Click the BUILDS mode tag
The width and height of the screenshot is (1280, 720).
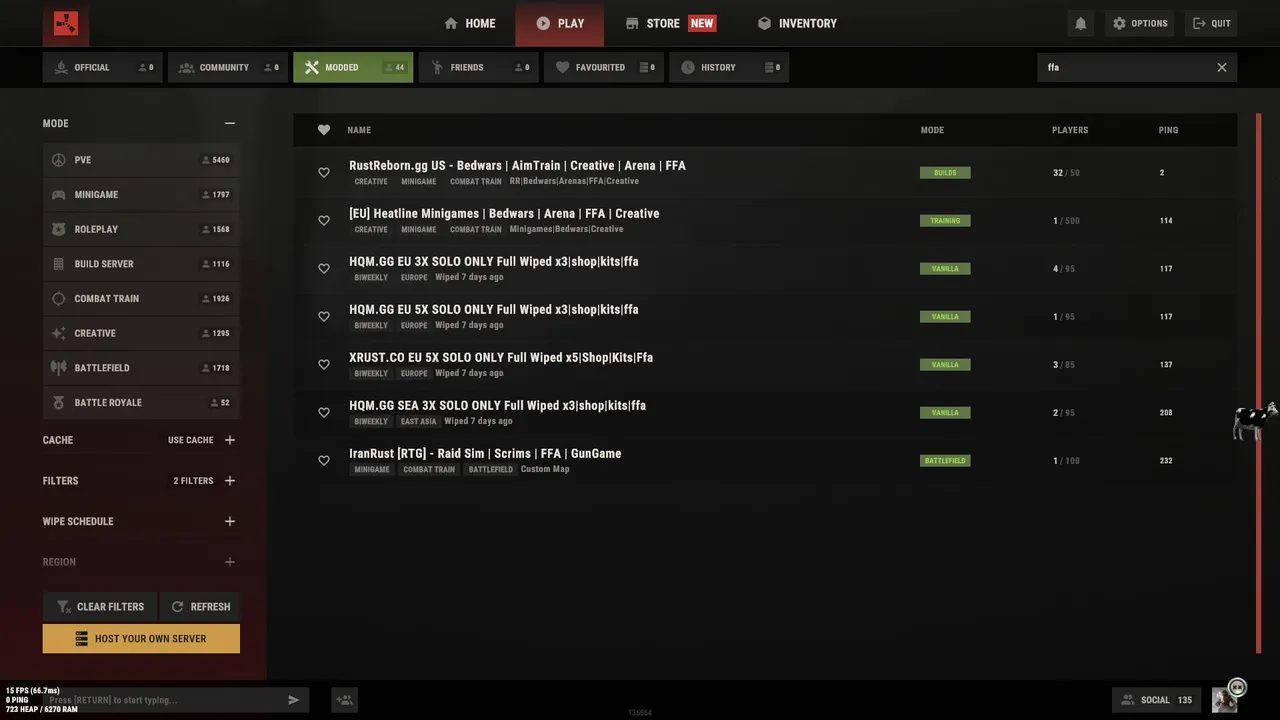coord(945,173)
